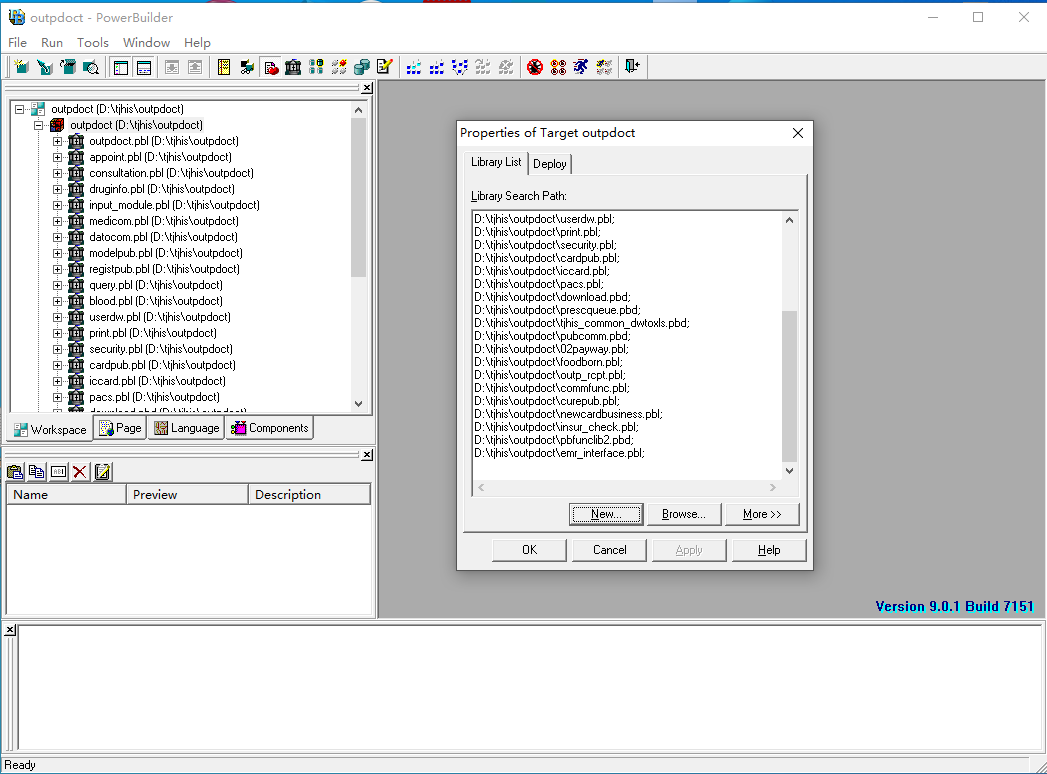The width and height of the screenshot is (1047, 774).
Task: Expand the medicom.pbl library node
Action: click(57, 221)
